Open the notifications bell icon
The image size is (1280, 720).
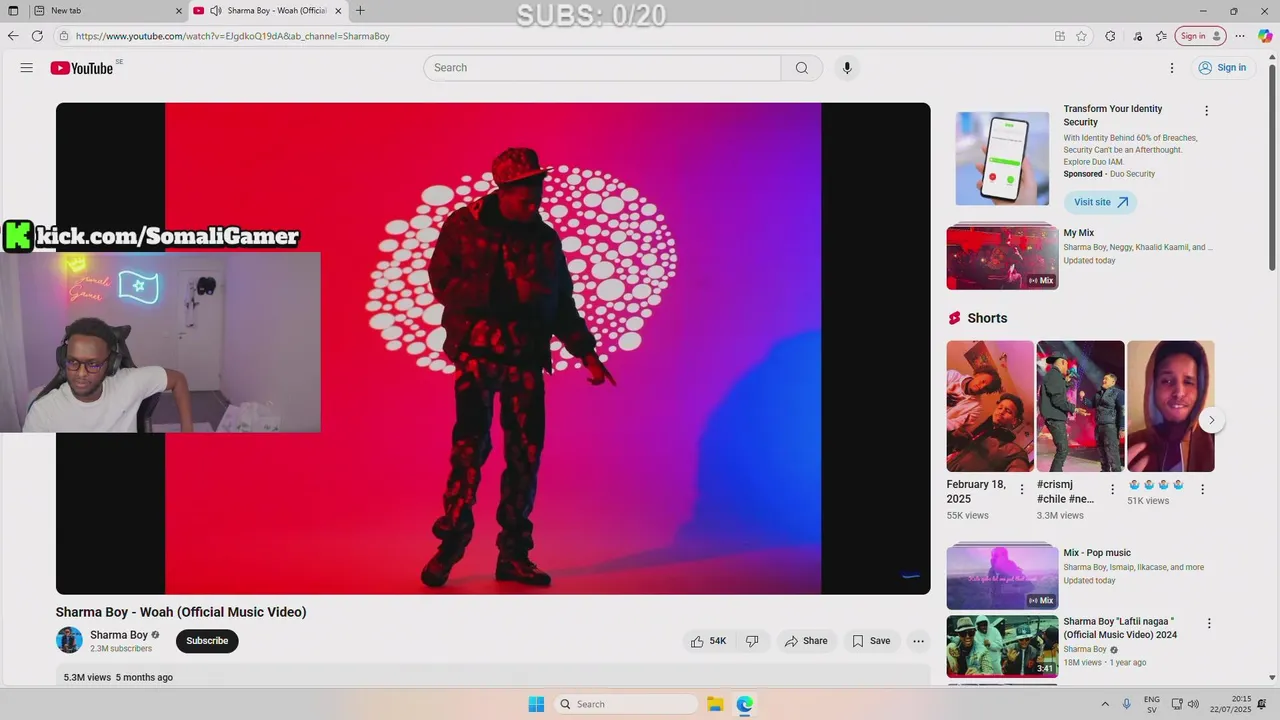pos(1263,704)
